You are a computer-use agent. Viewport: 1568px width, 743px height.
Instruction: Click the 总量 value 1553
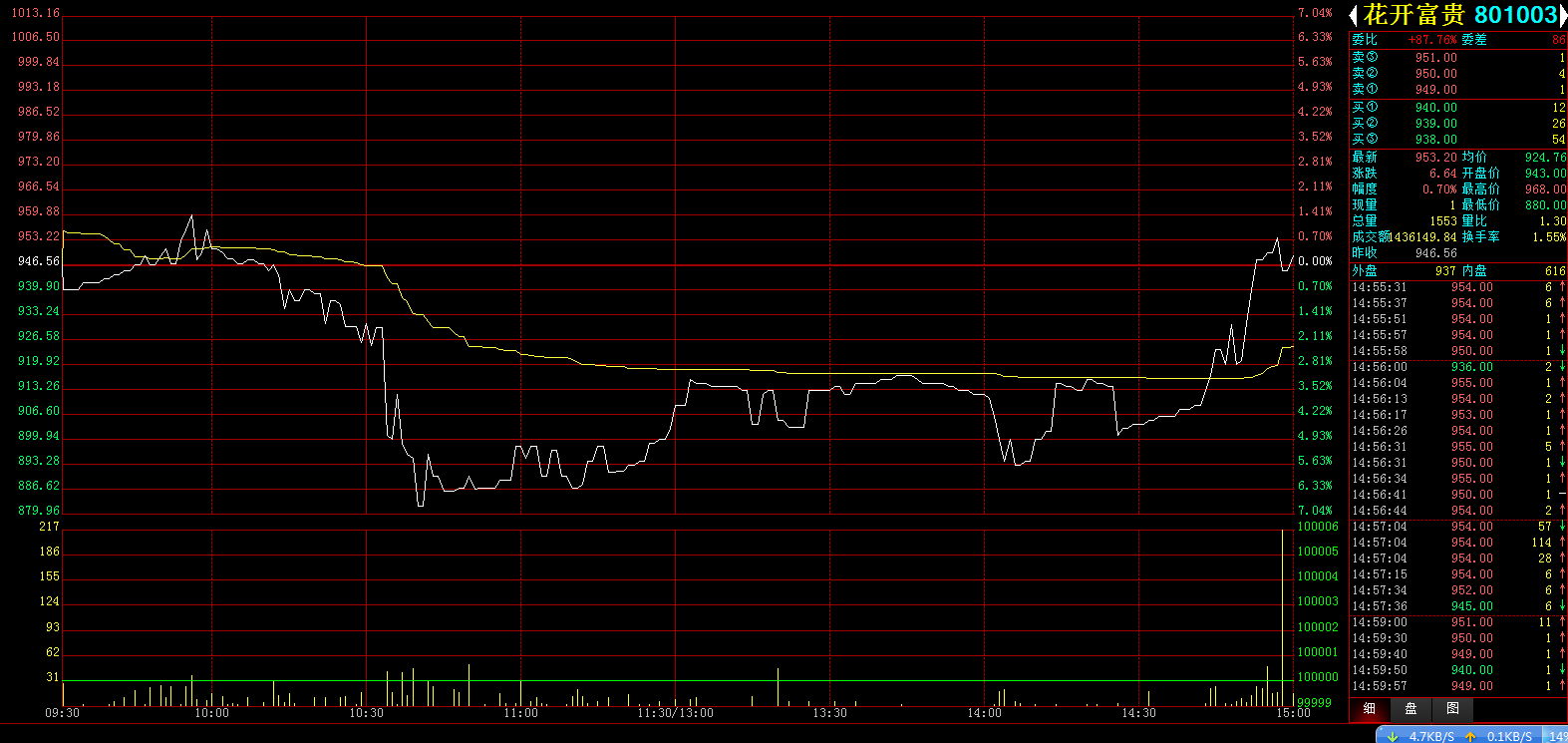[x=1443, y=221]
